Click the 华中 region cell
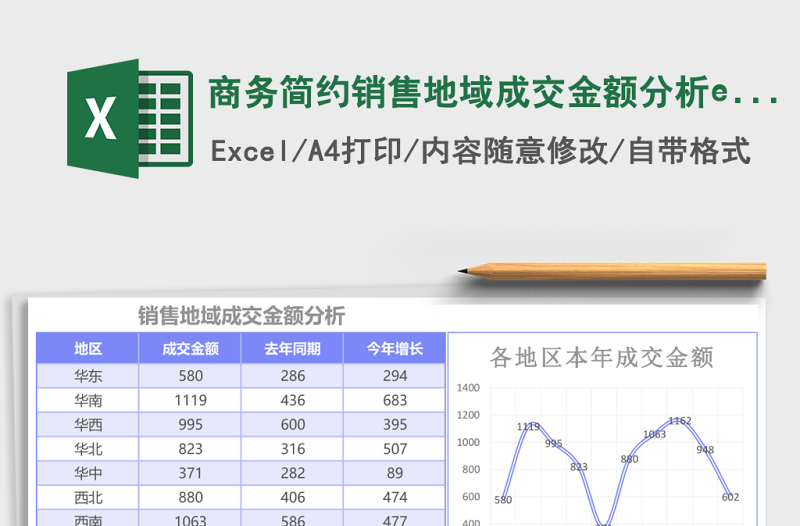 (x=88, y=473)
